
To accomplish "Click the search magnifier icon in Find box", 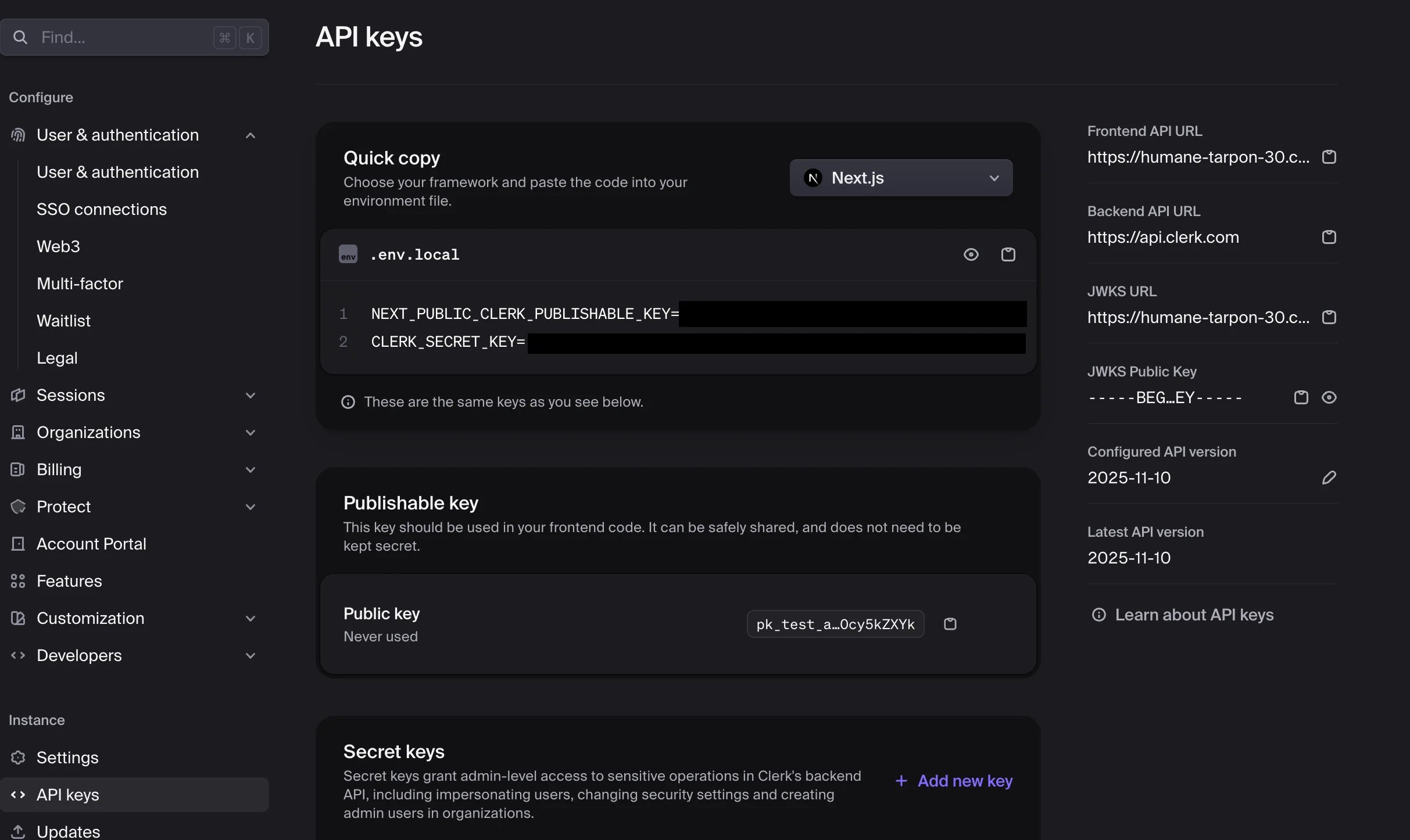I will click(x=20, y=38).
